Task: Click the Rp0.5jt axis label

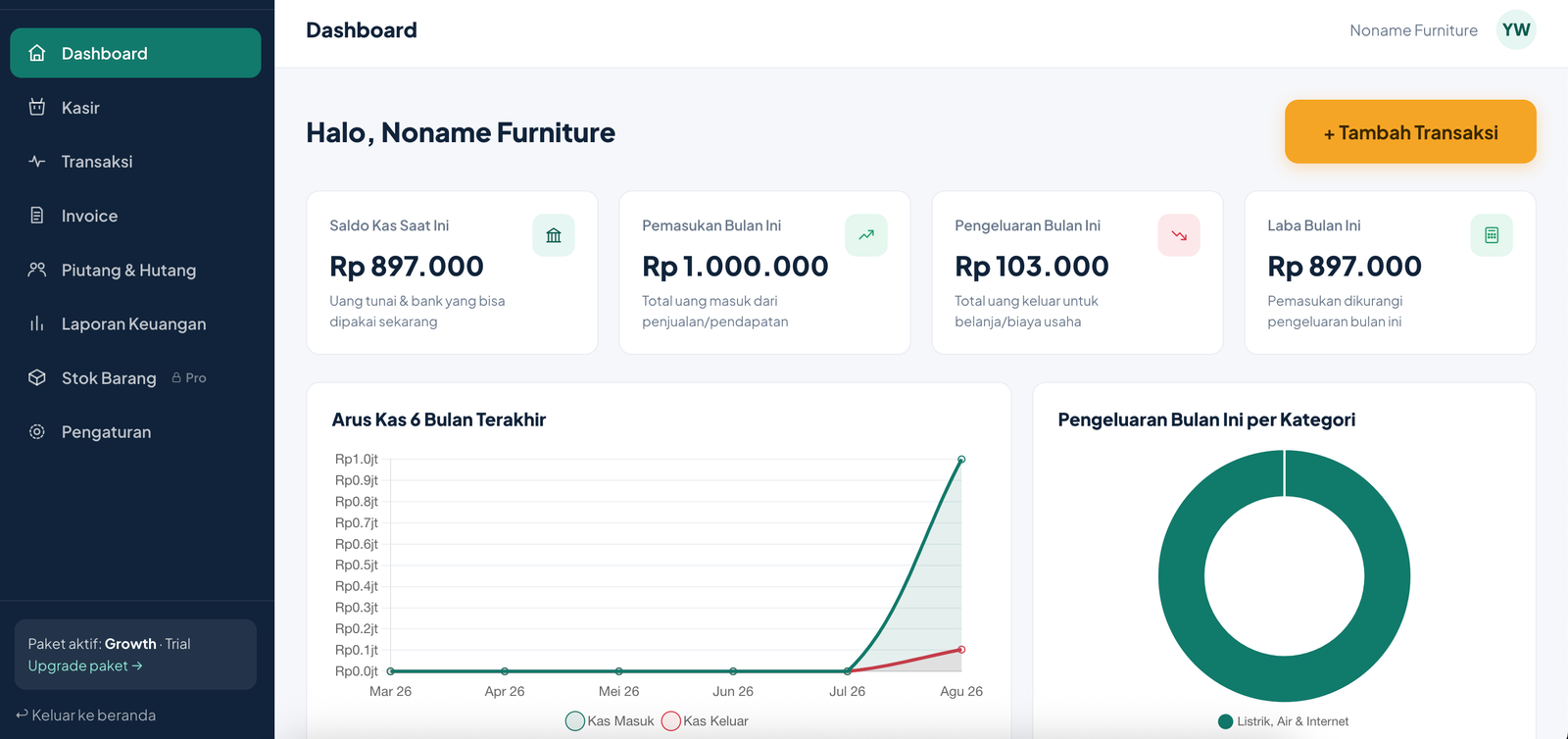Action: click(357, 565)
